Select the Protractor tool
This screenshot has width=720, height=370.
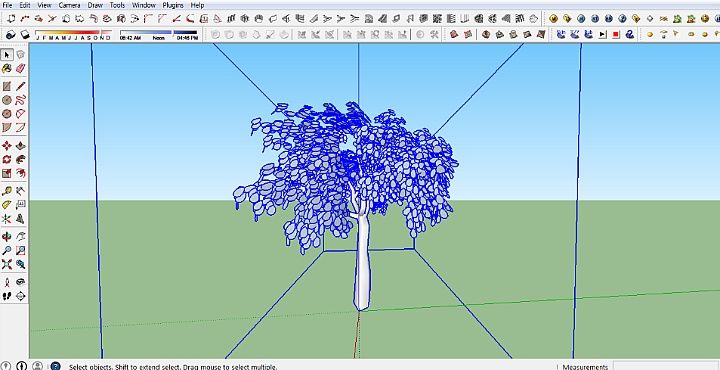coord(6,205)
